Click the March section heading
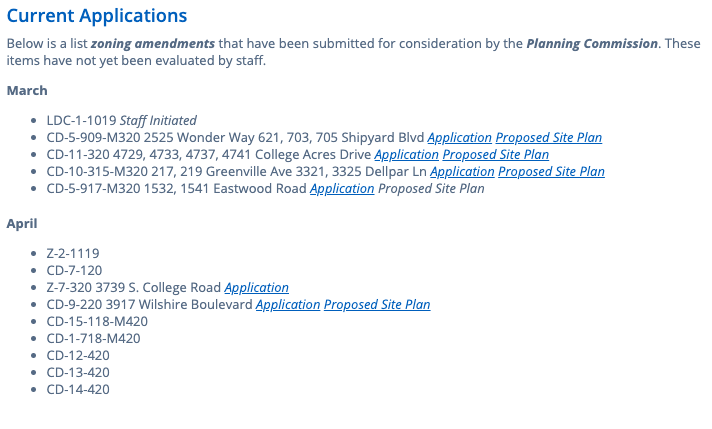The width and height of the screenshot is (712, 429). click(x=27, y=91)
